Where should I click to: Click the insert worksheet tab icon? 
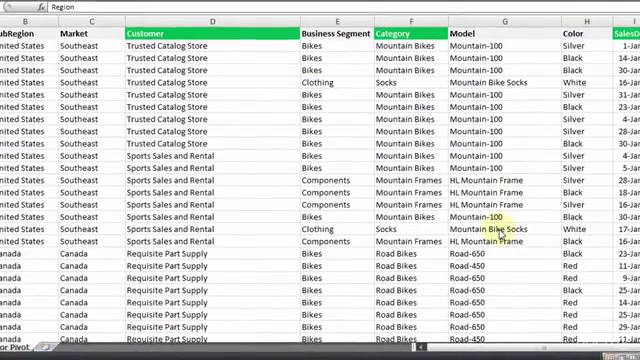click(x=44, y=347)
